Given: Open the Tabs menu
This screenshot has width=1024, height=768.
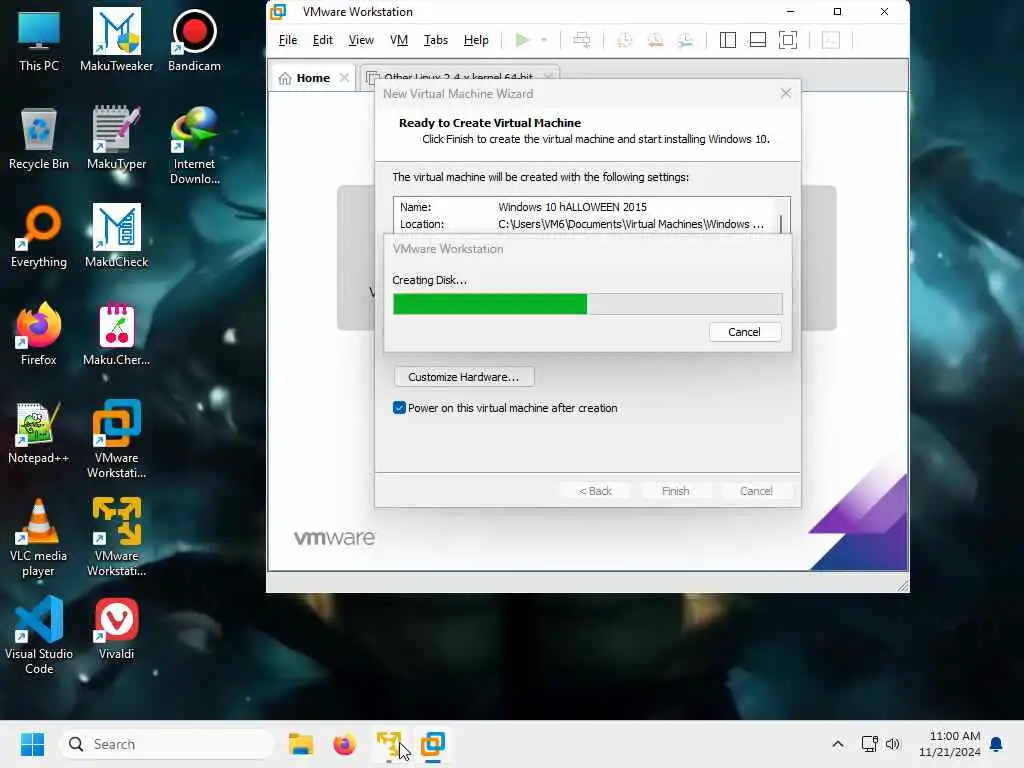Looking at the screenshot, I should point(436,40).
